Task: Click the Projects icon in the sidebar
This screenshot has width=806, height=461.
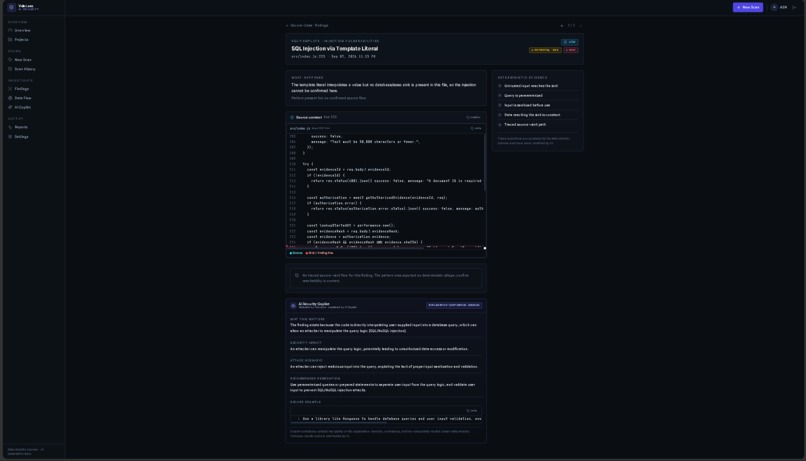Action: 10,40
